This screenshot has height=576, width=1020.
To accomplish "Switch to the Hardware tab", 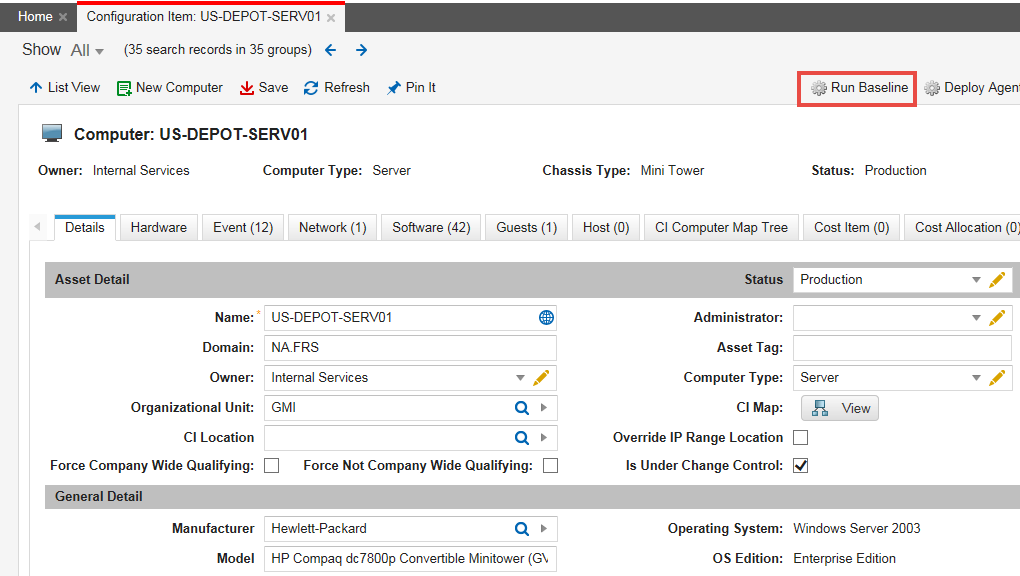I will [158, 228].
